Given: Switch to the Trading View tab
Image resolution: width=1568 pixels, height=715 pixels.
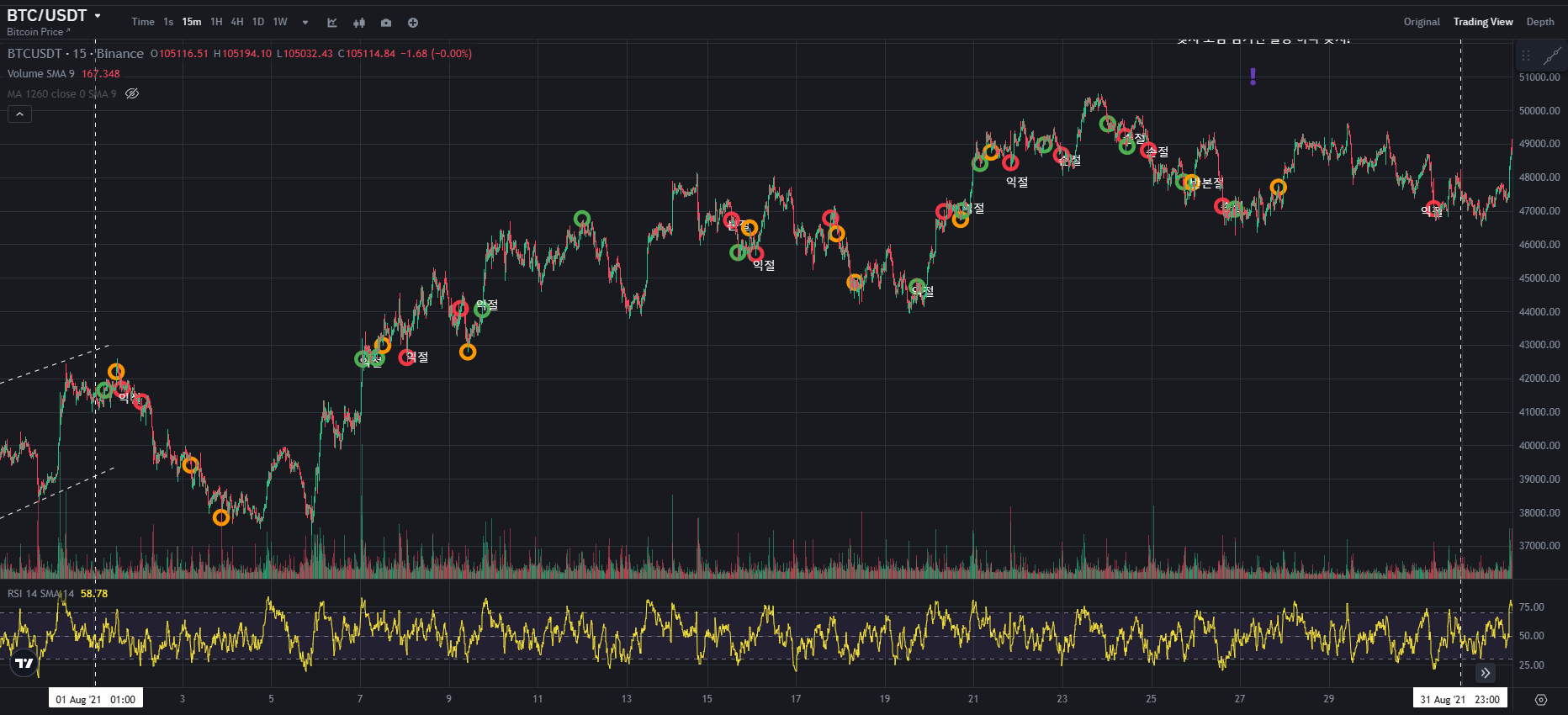Looking at the screenshot, I should (1483, 22).
